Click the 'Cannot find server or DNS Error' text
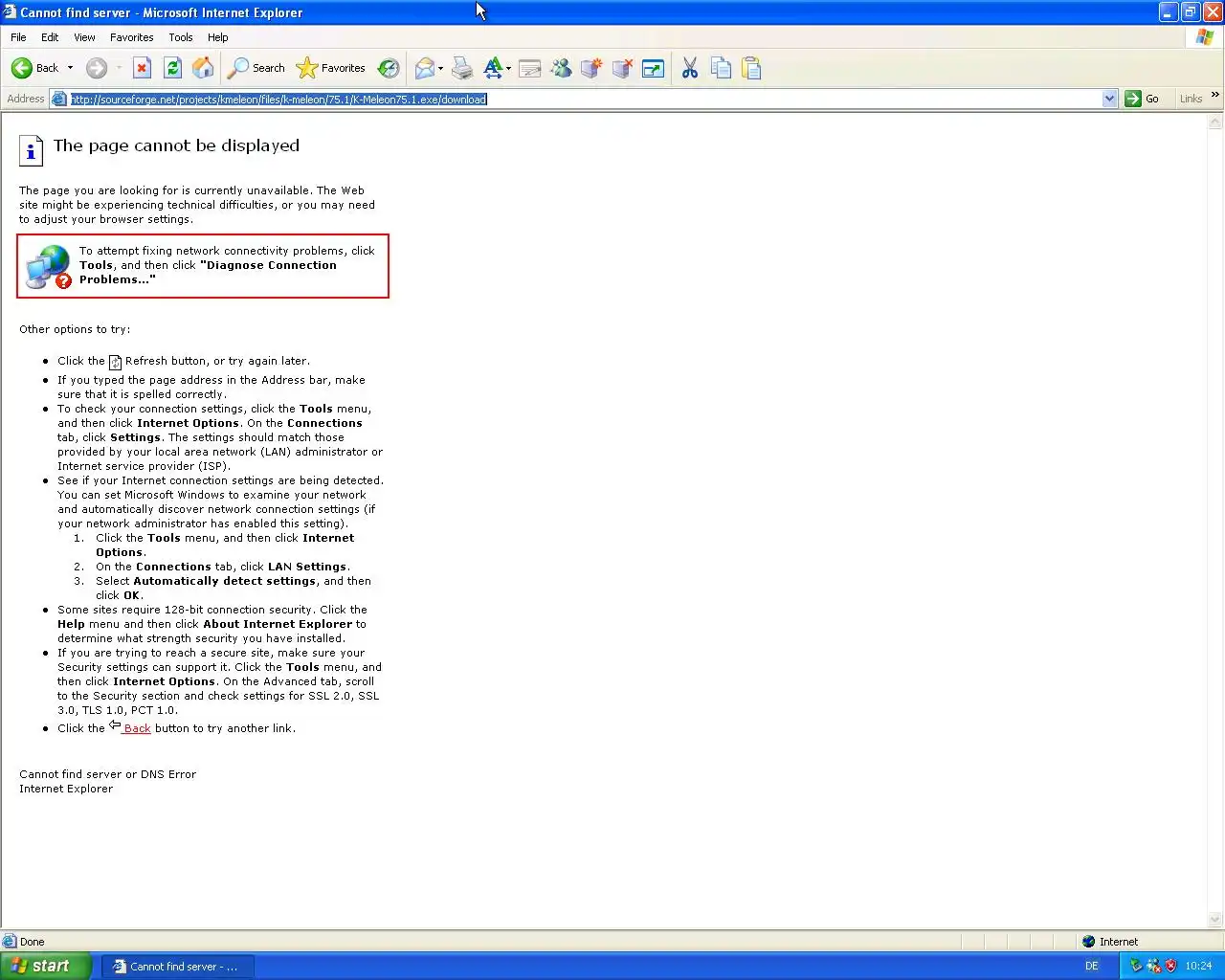 coord(107,774)
